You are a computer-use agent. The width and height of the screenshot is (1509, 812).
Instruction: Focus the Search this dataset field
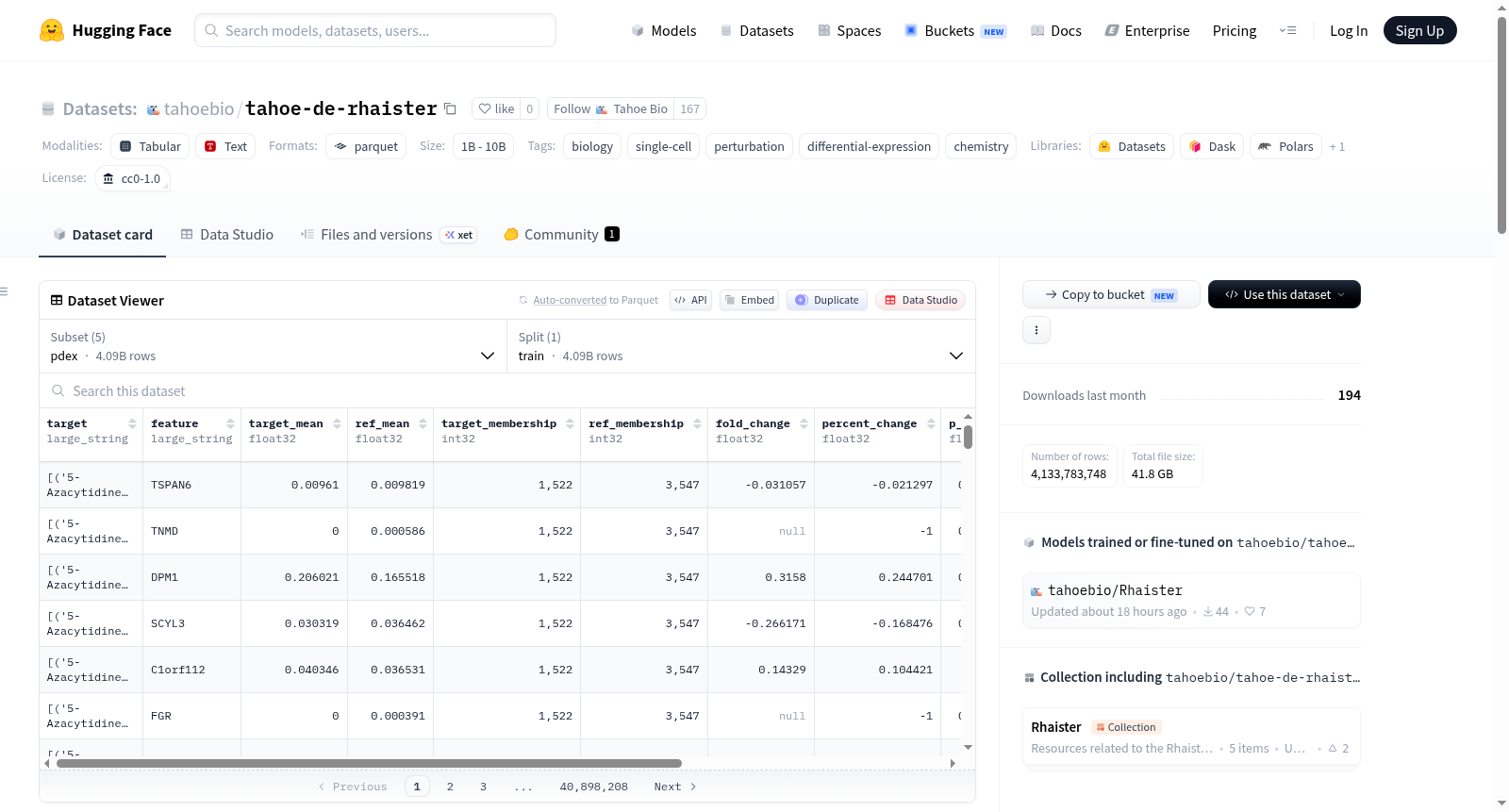[507, 391]
